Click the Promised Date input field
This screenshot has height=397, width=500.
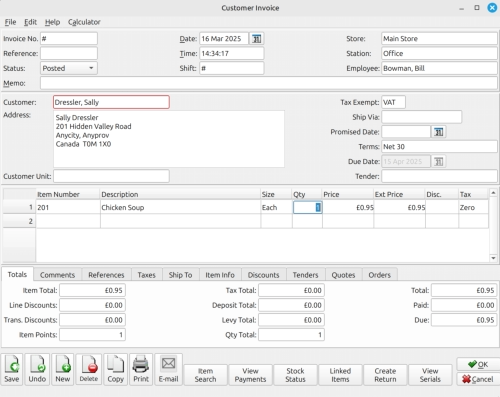coord(406,132)
